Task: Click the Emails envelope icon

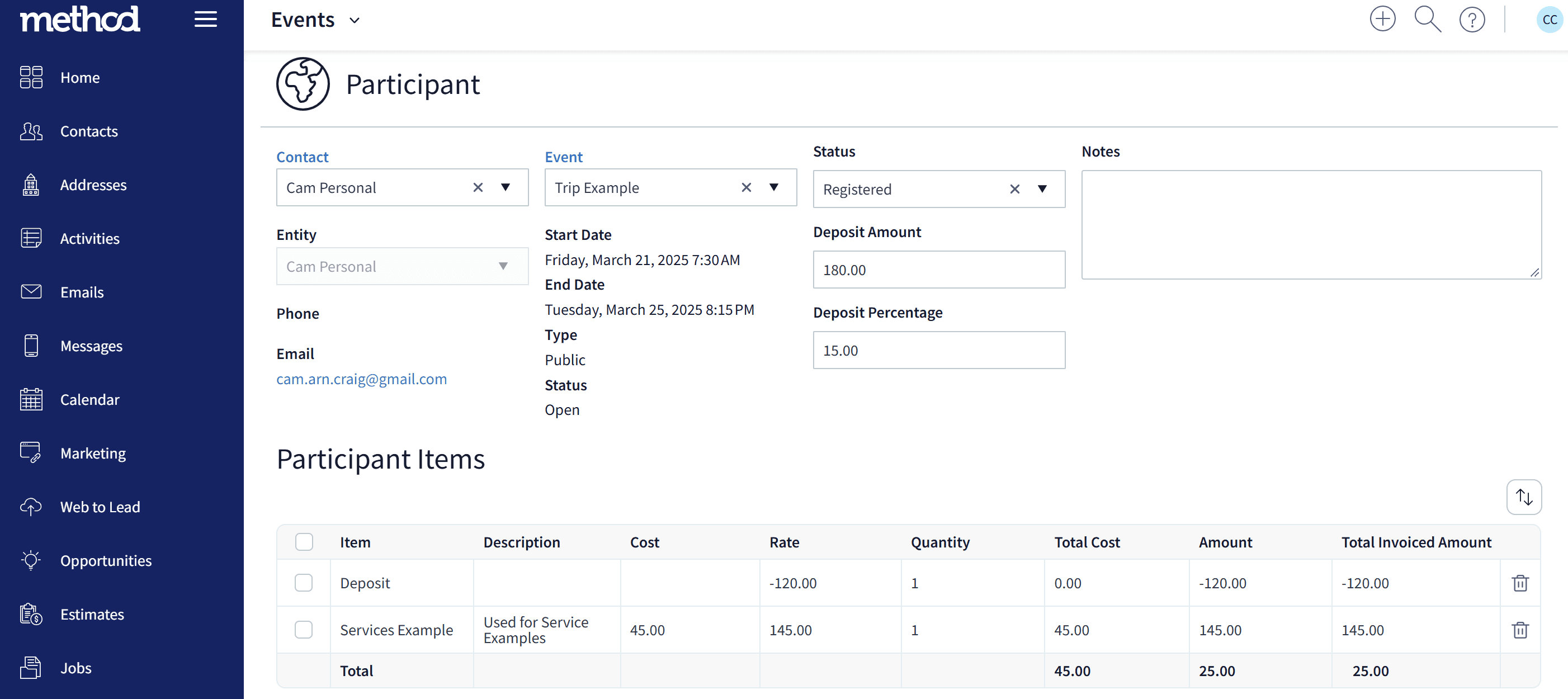Action: click(x=31, y=292)
